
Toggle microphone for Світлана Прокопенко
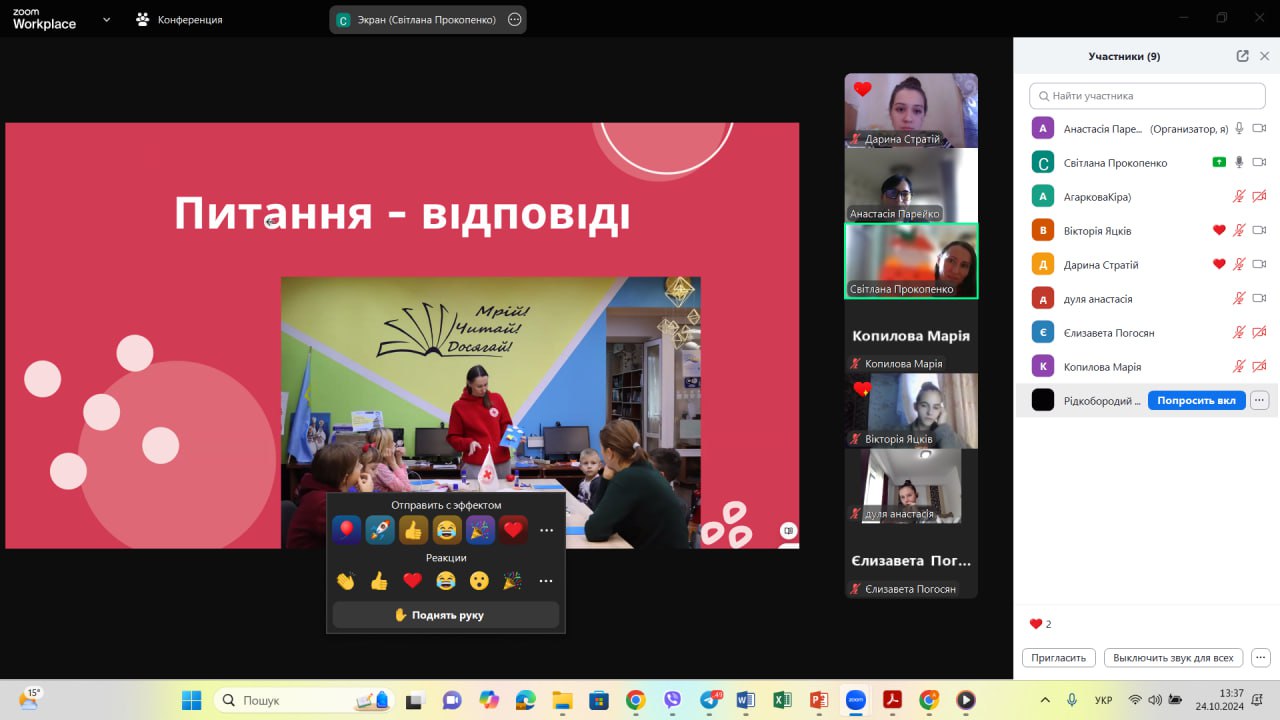1239,162
